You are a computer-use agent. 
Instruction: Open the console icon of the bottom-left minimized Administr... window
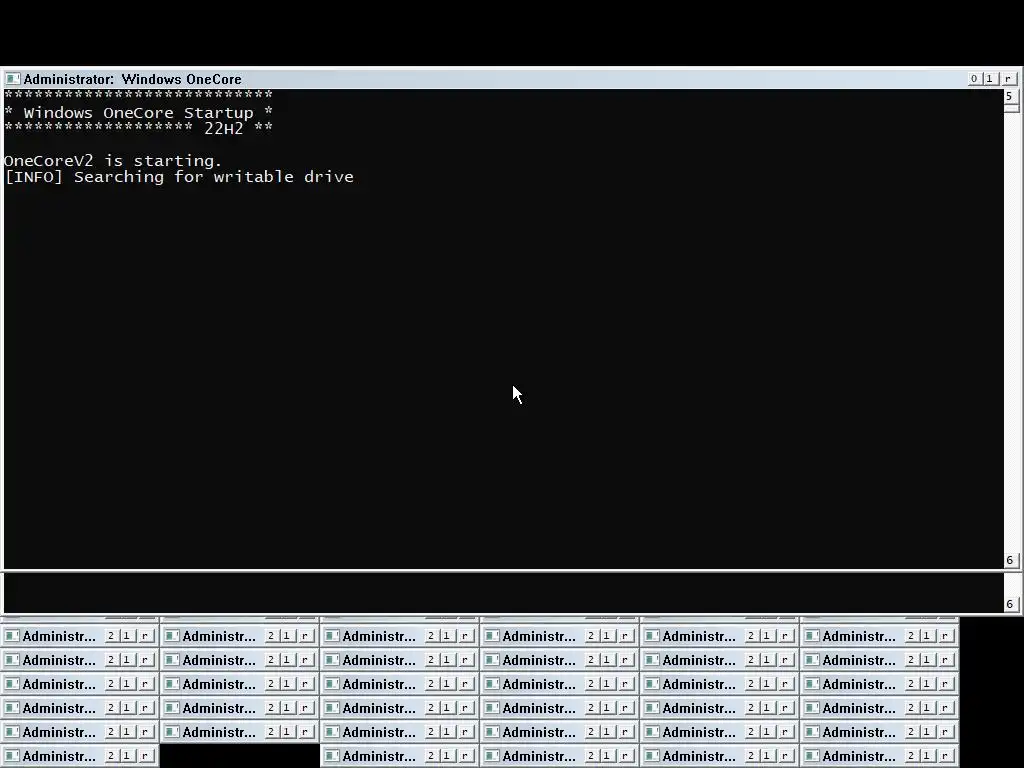click(x=12, y=756)
